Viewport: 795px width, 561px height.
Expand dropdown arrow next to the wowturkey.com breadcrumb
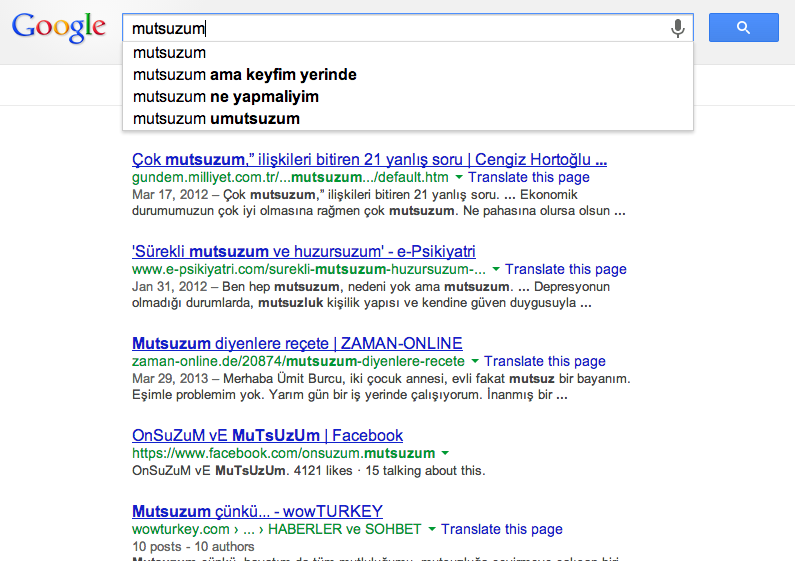pos(432,529)
